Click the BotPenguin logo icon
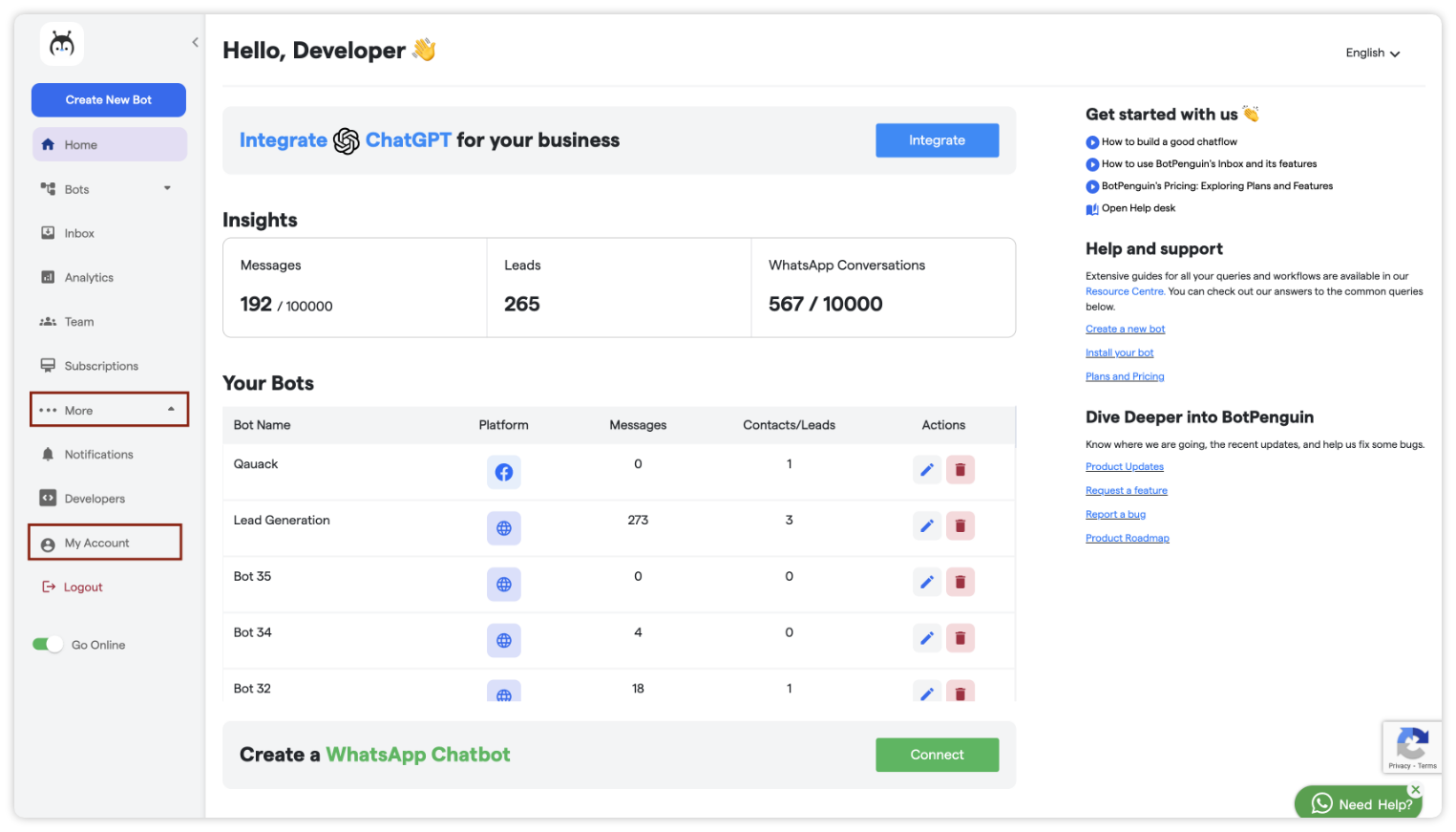 [62, 44]
